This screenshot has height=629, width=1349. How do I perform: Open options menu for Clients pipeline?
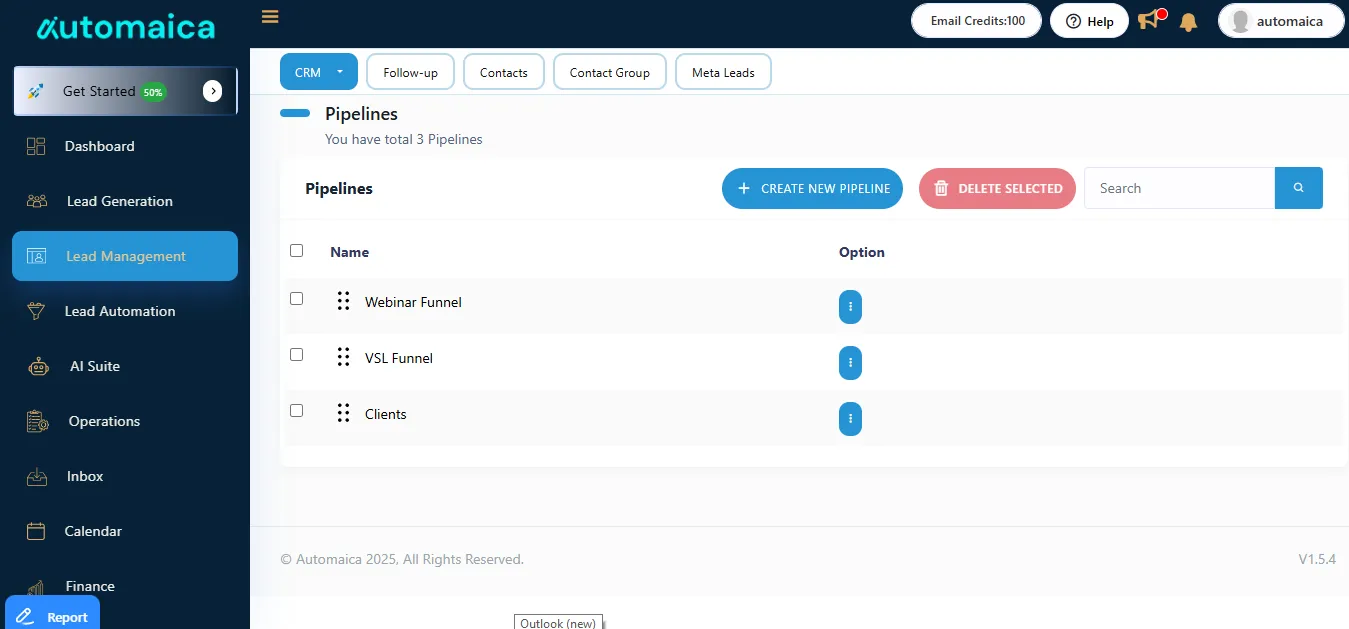(850, 419)
